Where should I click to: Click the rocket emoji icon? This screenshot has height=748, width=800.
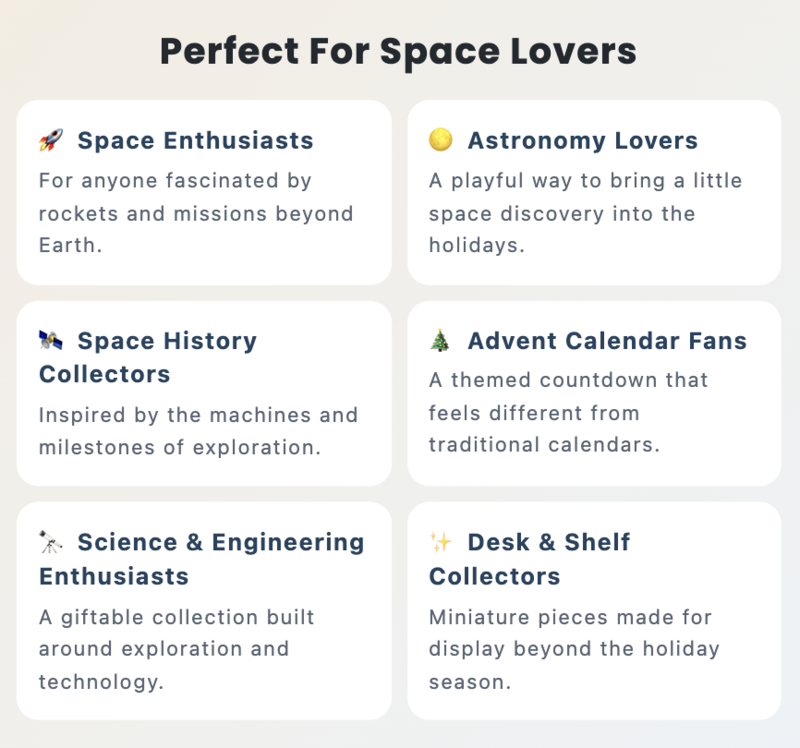click(51, 140)
